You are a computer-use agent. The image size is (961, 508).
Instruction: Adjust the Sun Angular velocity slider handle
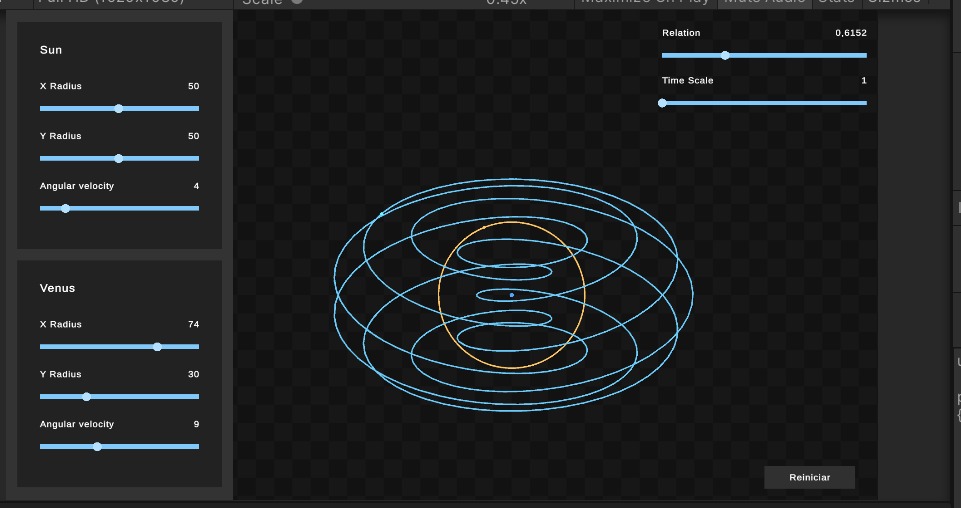point(66,208)
